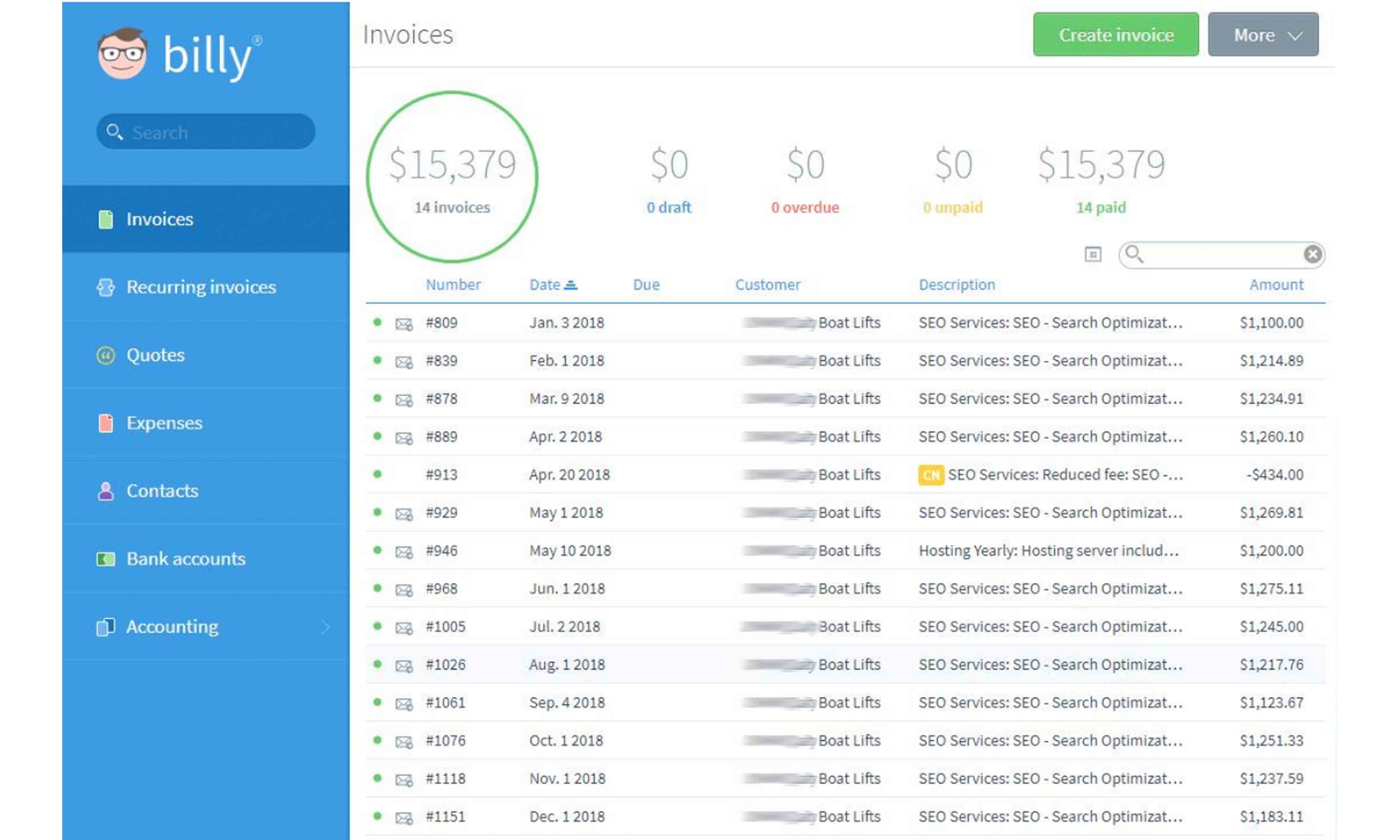Click the sent-mail icon on invoice #809
Viewport: 1400px width, 840px height.
point(404,324)
